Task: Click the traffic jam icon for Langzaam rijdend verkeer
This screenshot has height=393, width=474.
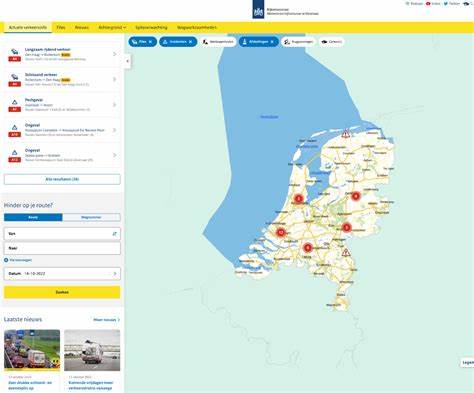Action: click(x=15, y=52)
